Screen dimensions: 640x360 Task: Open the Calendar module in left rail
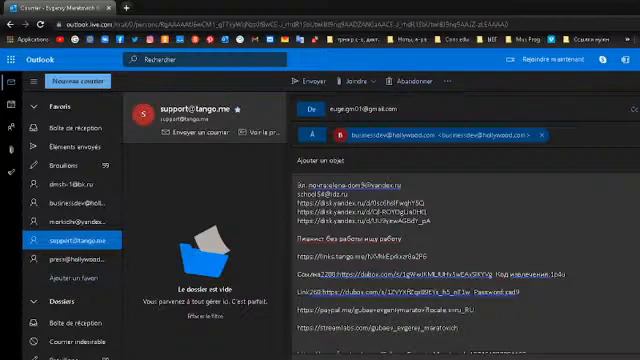tap(11, 104)
